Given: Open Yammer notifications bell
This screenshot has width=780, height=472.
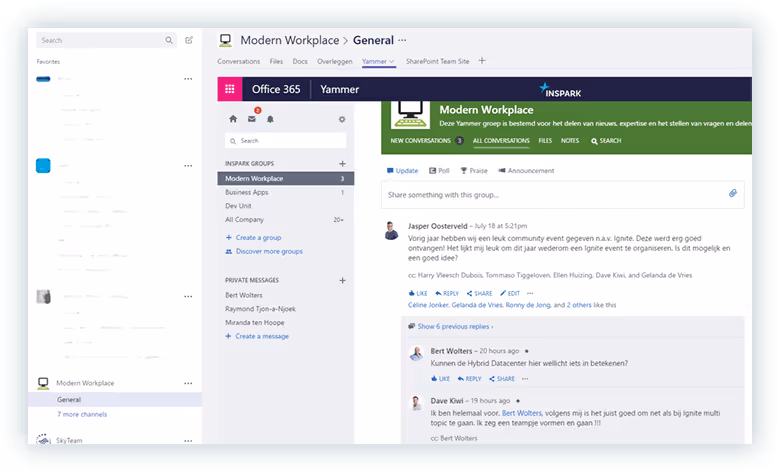Looking at the screenshot, I should pos(270,119).
